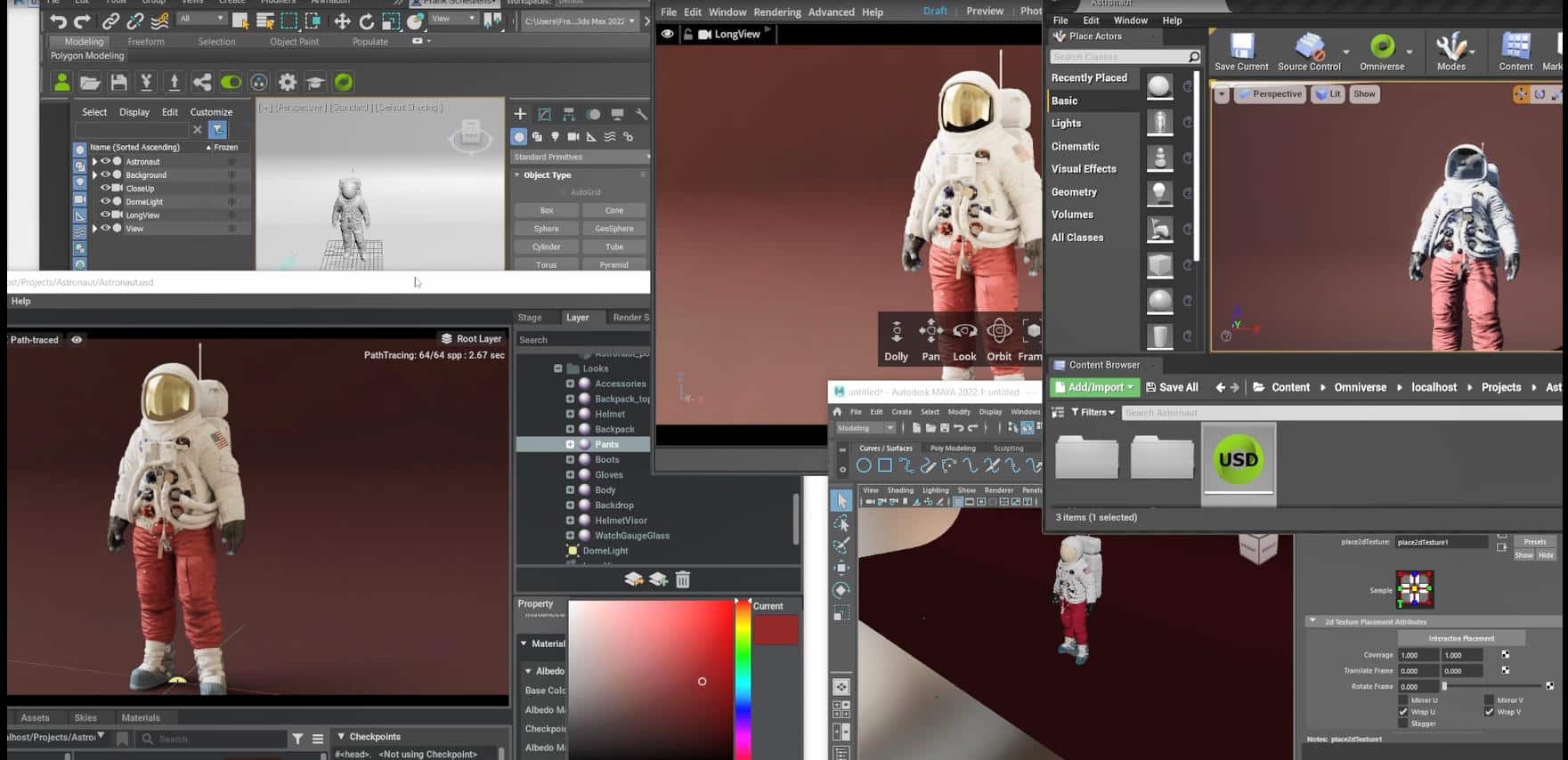Expand the Pants material in Looks

(x=570, y=444)
